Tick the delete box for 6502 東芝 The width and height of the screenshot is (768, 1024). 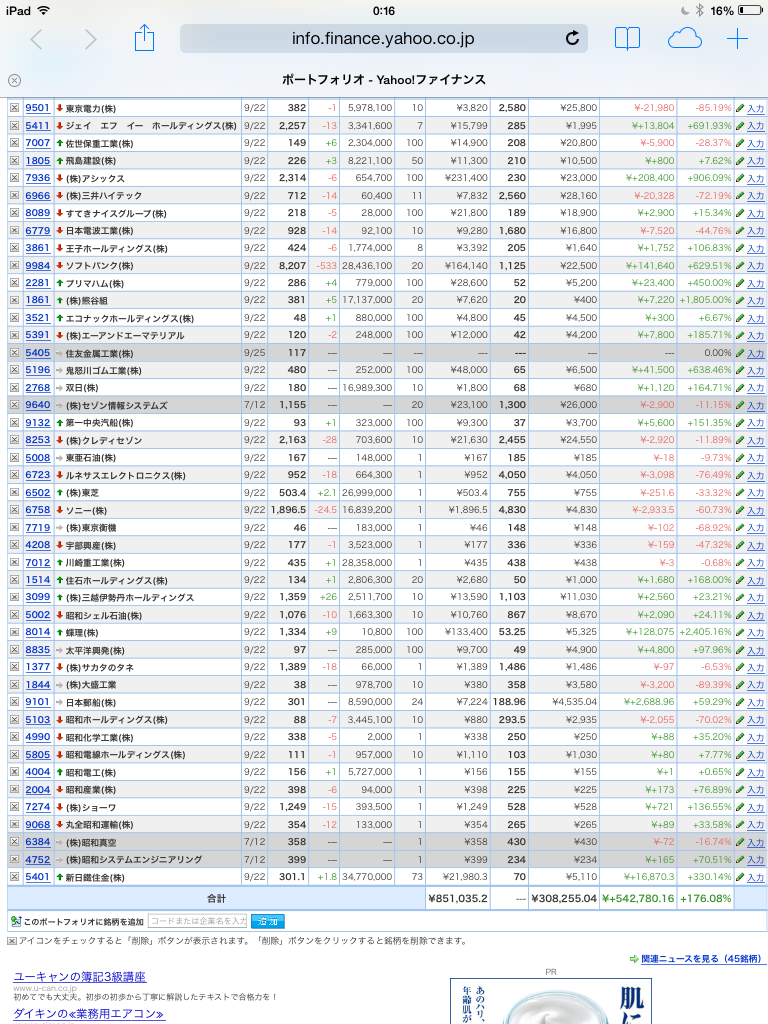coord(14,492)
